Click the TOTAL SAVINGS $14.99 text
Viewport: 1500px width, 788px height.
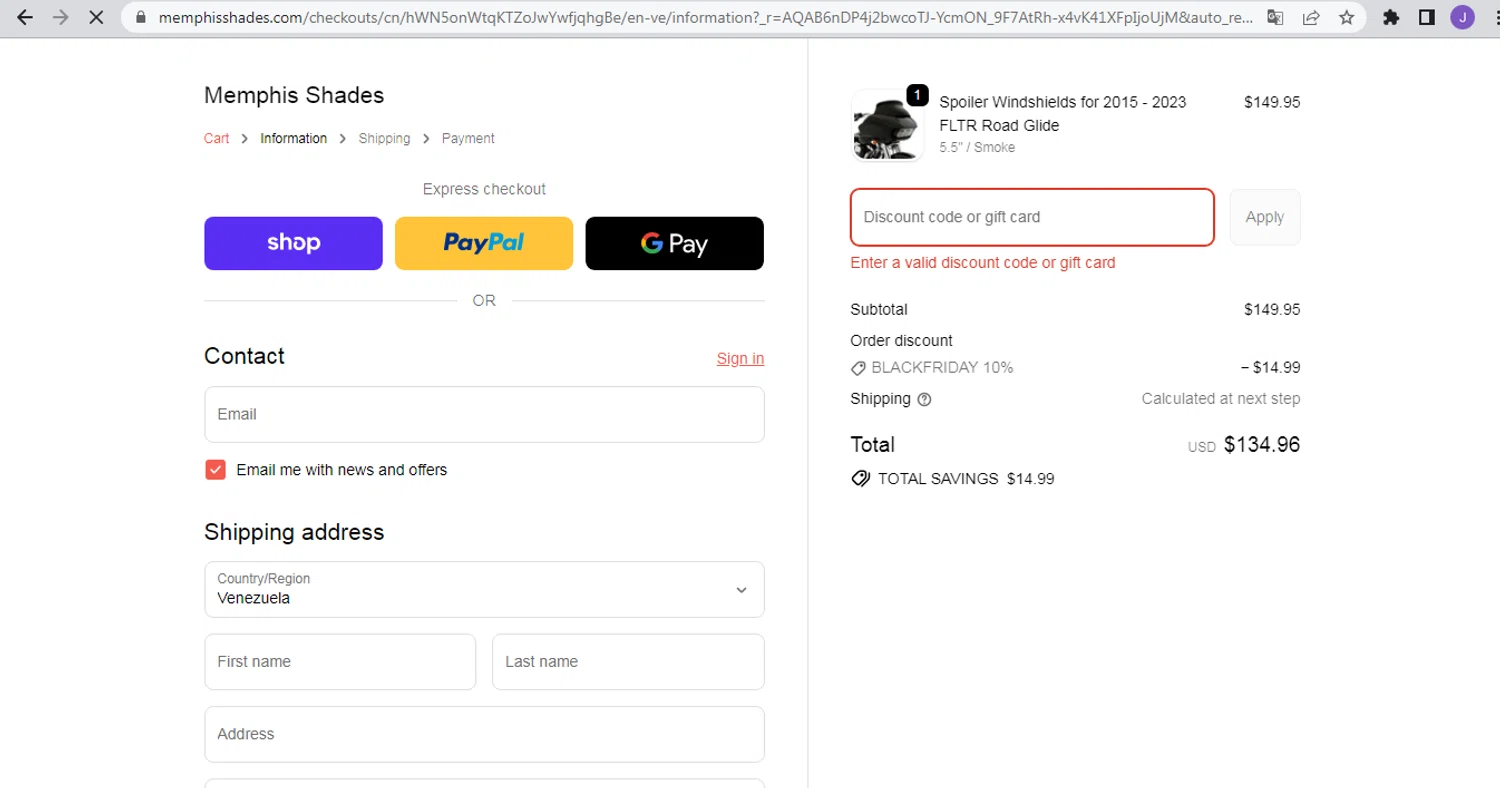tap(966, 479)
